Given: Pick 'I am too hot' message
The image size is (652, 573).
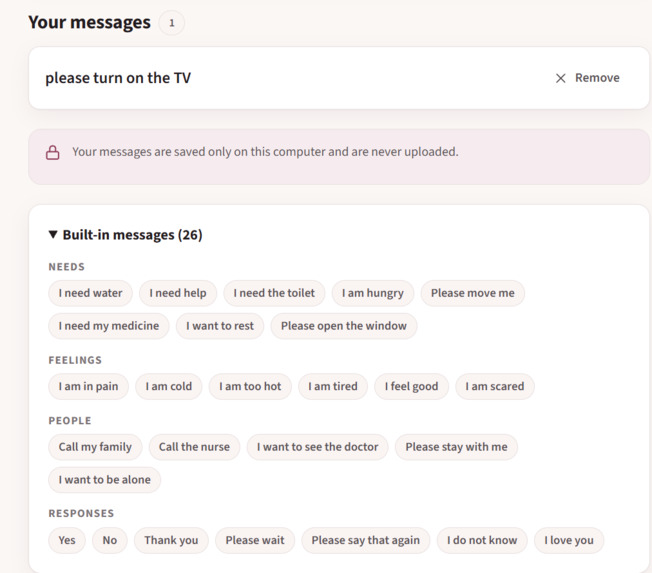Looking at the screenshot, I should [x=250, y=387].
